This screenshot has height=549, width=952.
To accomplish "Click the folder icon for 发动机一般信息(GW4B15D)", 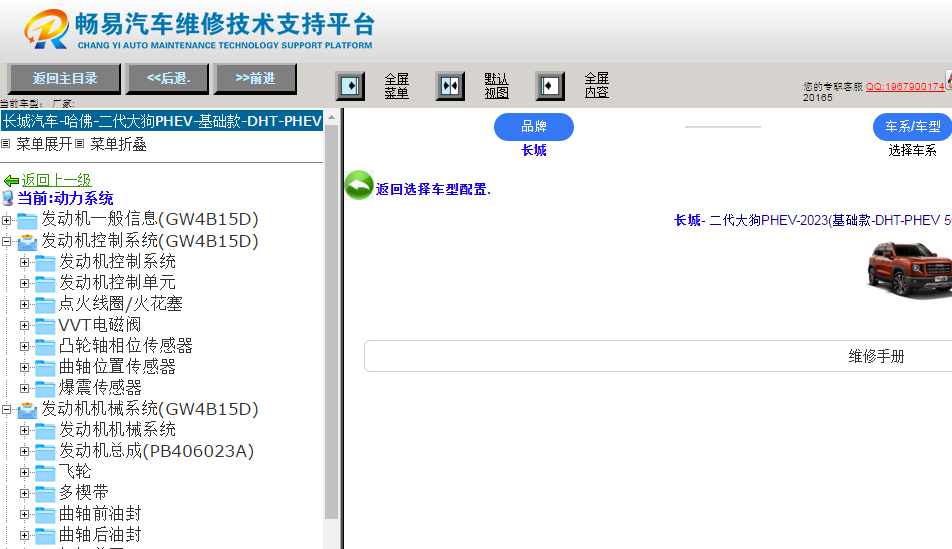I will (x=27, y=220).
